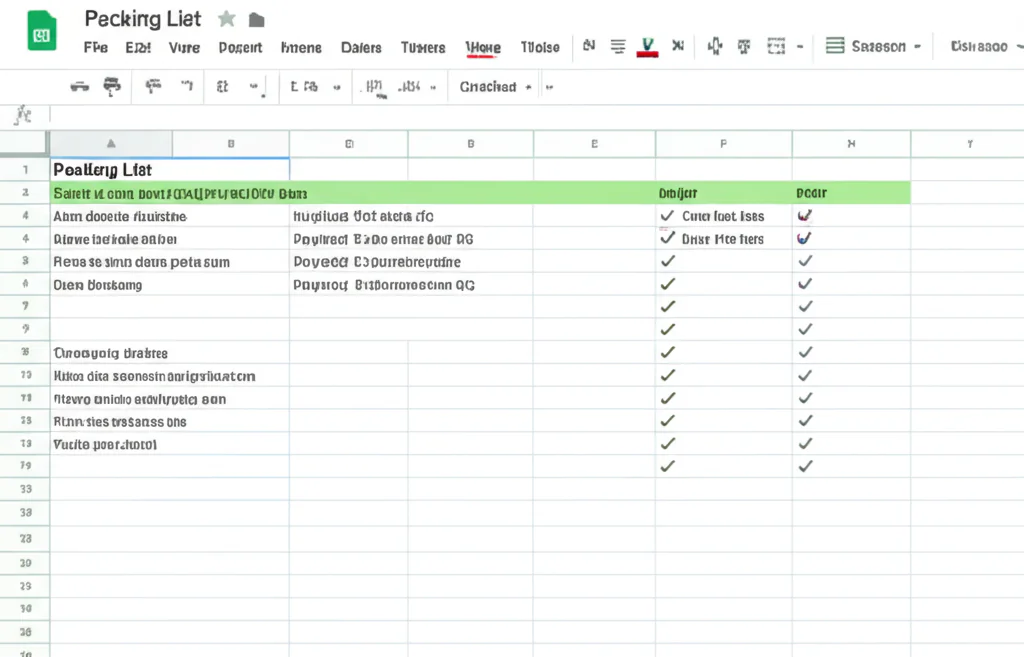
Task: Open the File menu
Action: 95,47
